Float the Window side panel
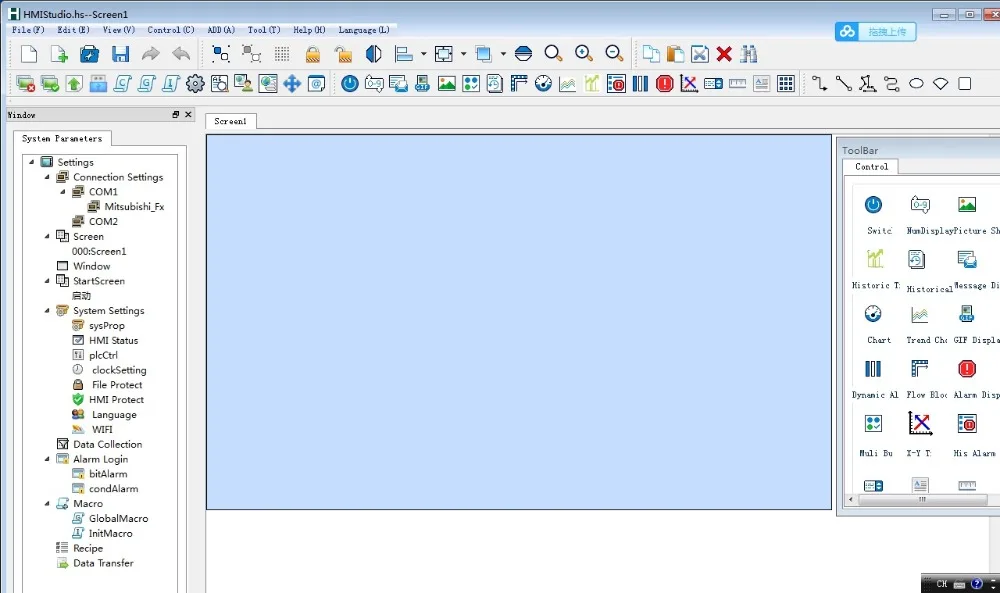Viewport: 1000px width, 593px height. point(175,114)
